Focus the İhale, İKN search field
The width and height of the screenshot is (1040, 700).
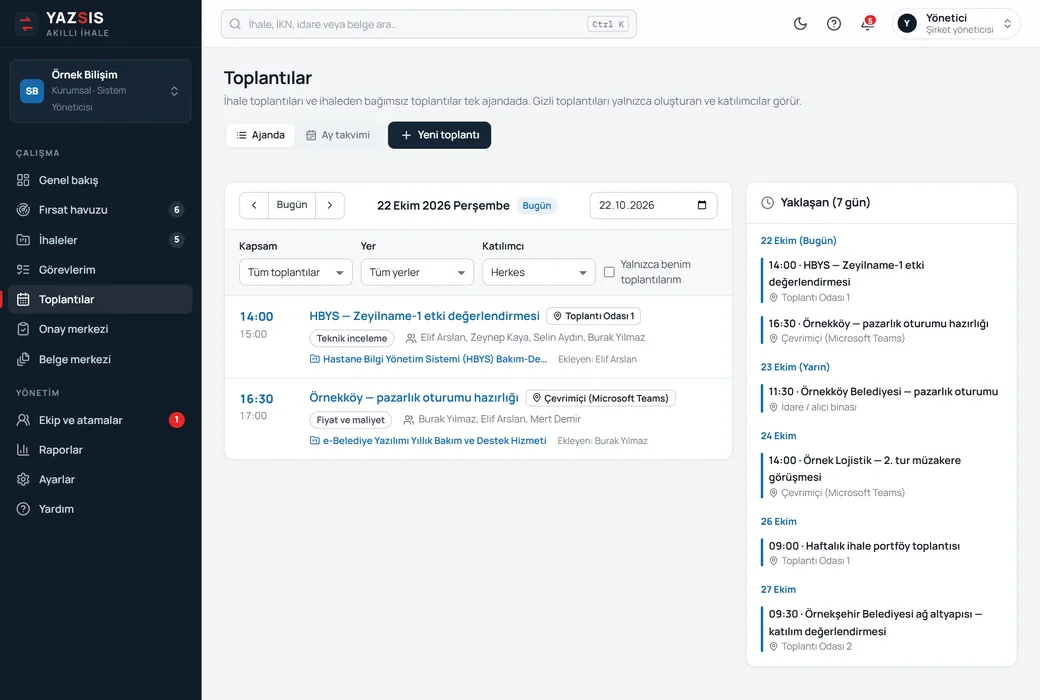click(x=428, y=24)
